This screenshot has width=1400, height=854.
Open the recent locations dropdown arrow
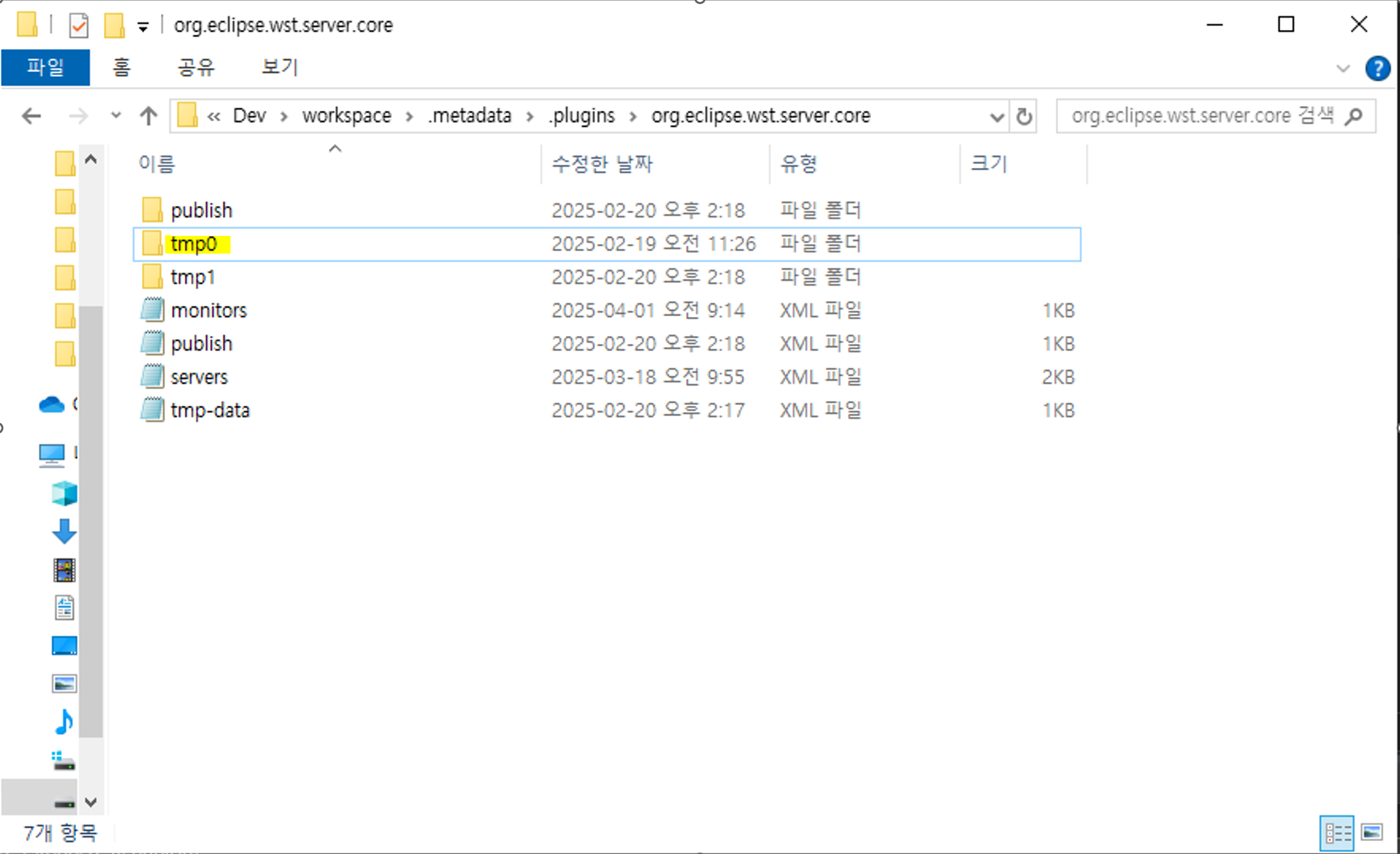[116, 116]
